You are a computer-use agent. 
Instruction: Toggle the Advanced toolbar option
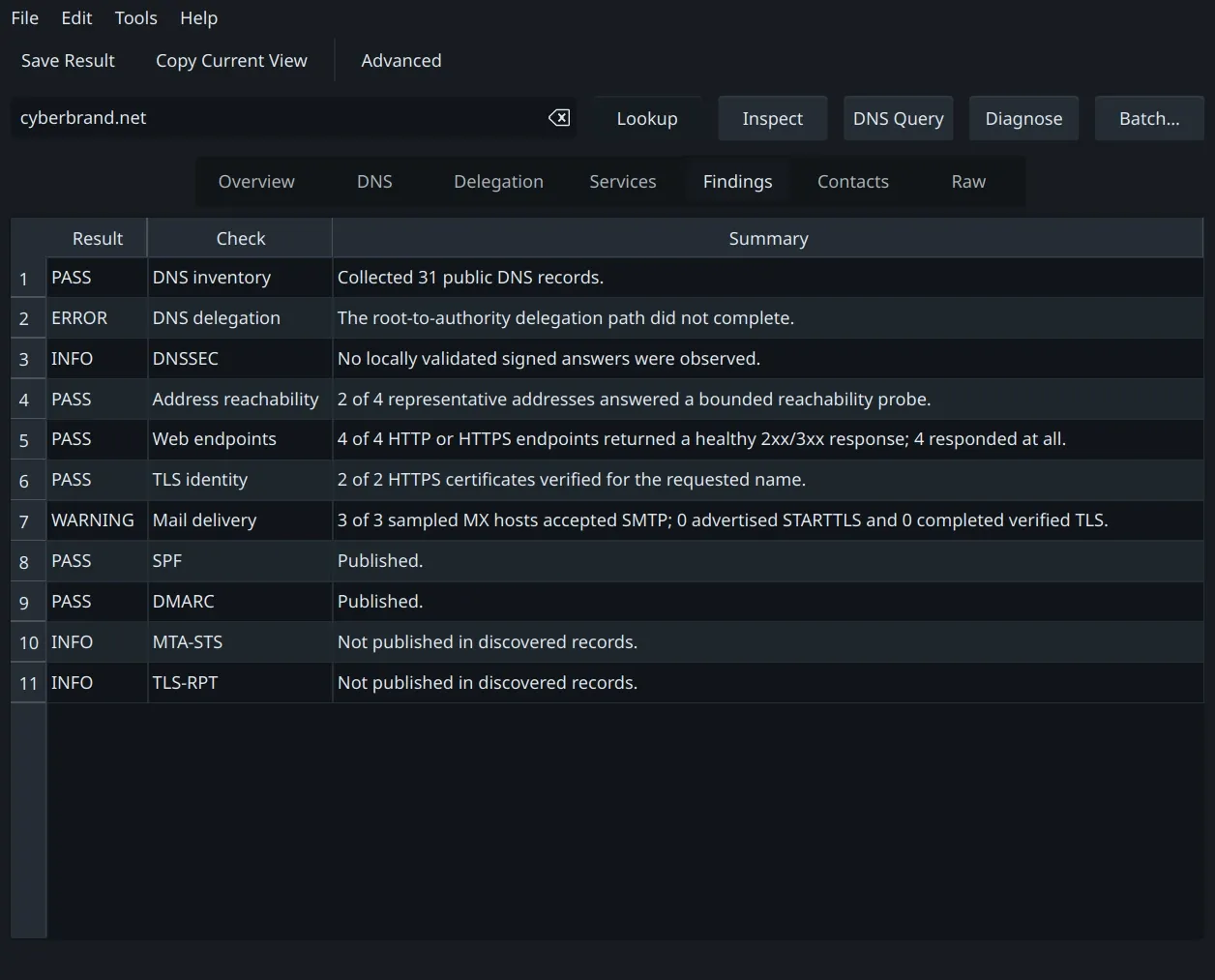[401, 61]
